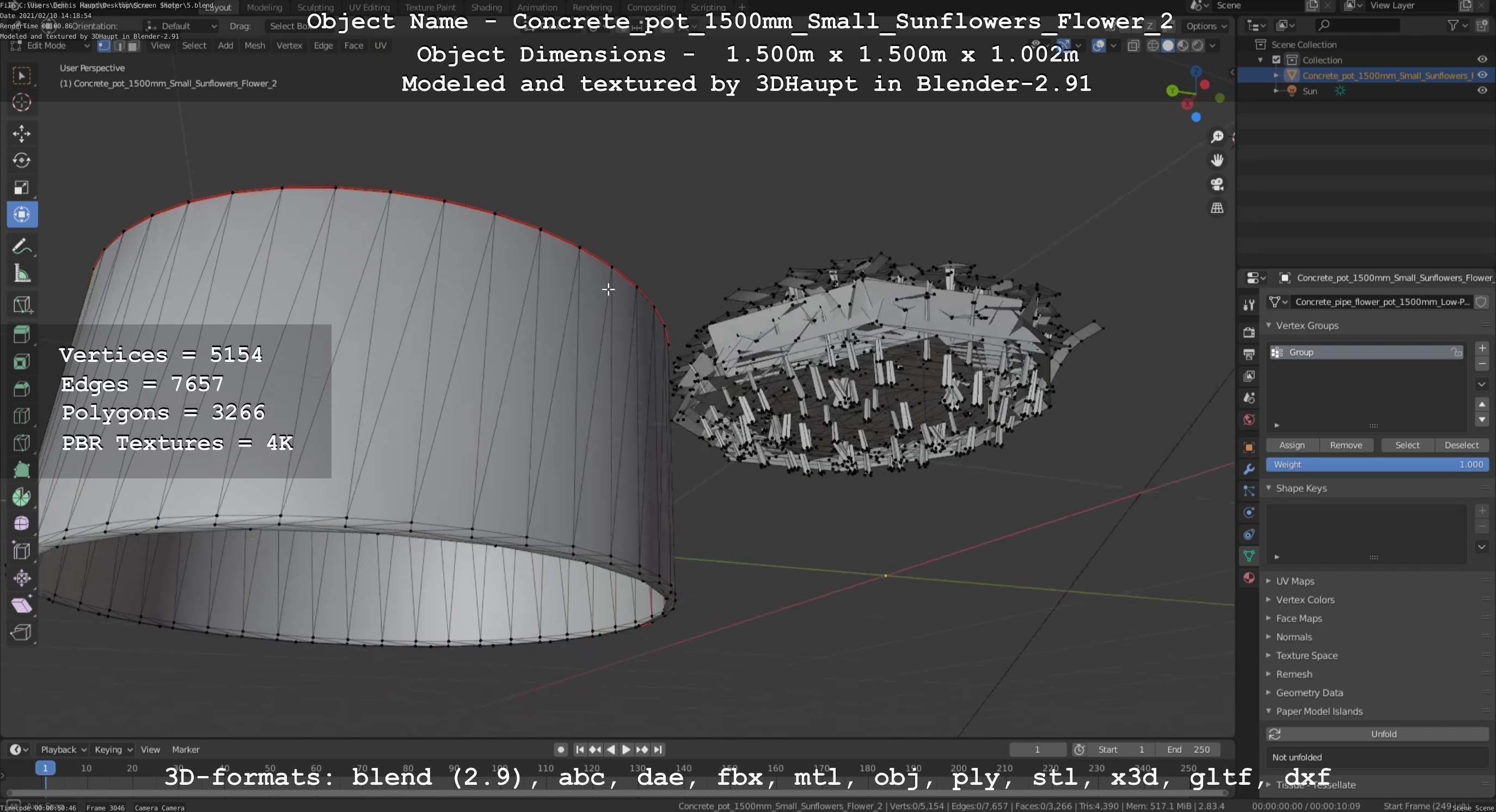This screenshot has height=812, width=1496.
Task: Click the viewport zoom magnifier icon
Action: (x=1217, y=137)
